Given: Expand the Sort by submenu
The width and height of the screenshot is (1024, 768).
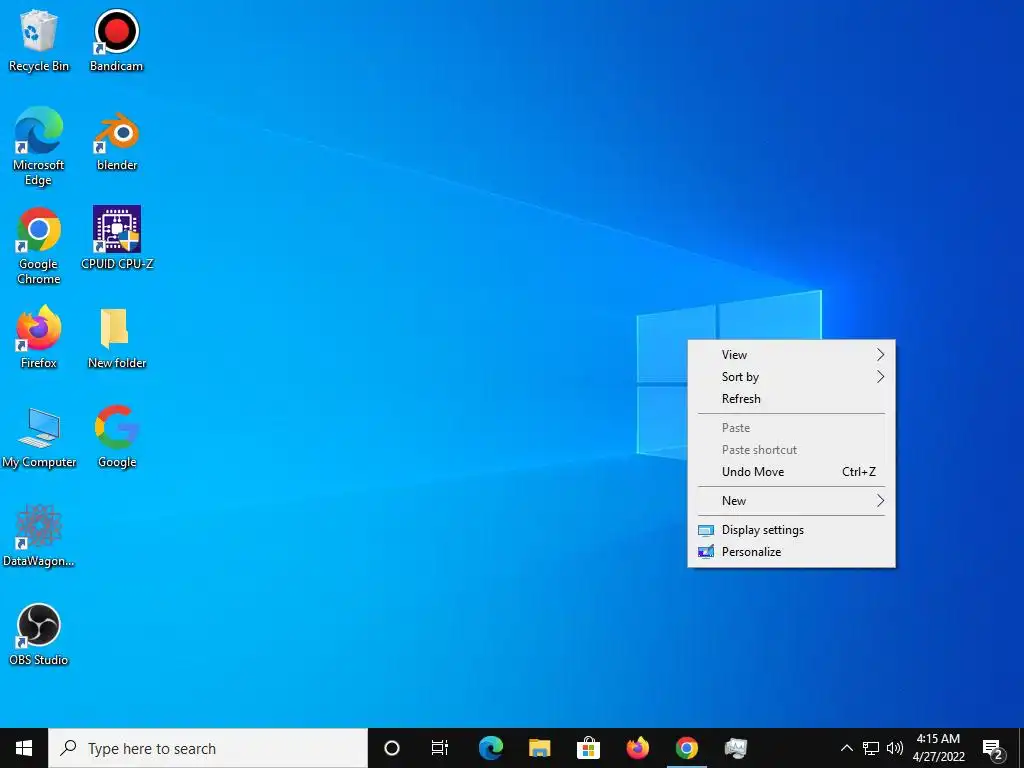Looking at the screenshot, I should click(x=792, y=377).
